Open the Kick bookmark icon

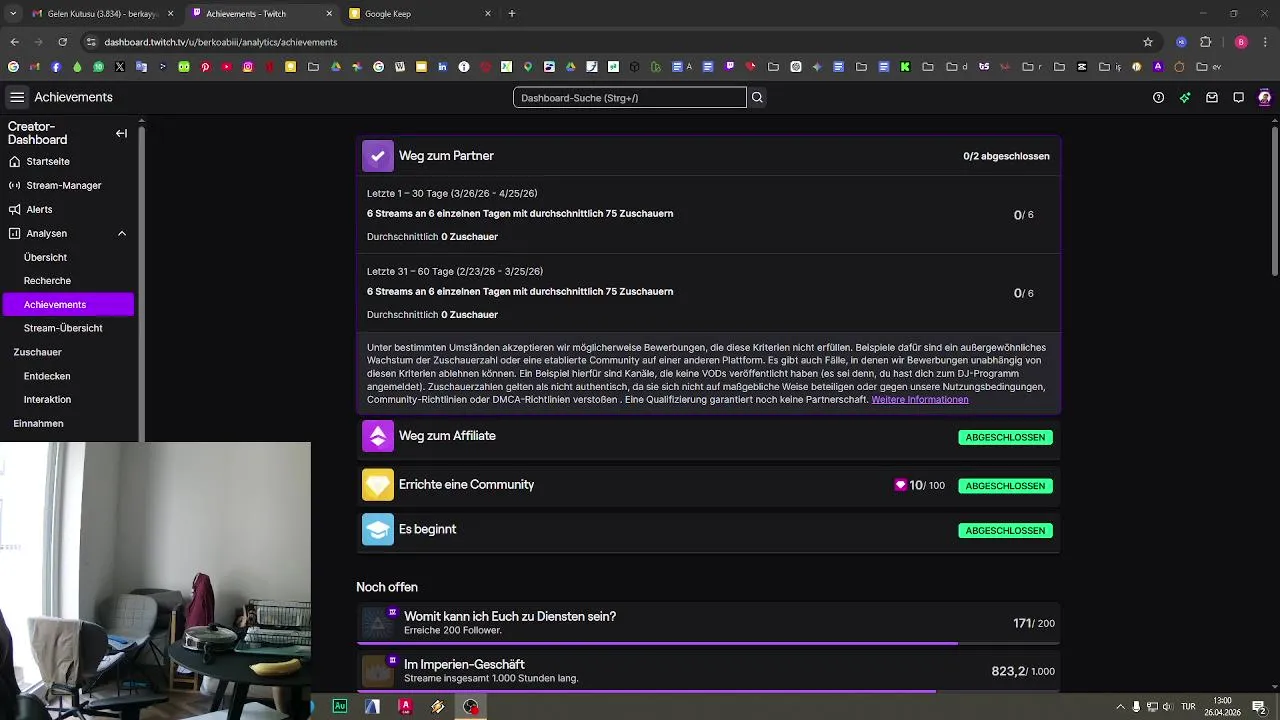905,67
